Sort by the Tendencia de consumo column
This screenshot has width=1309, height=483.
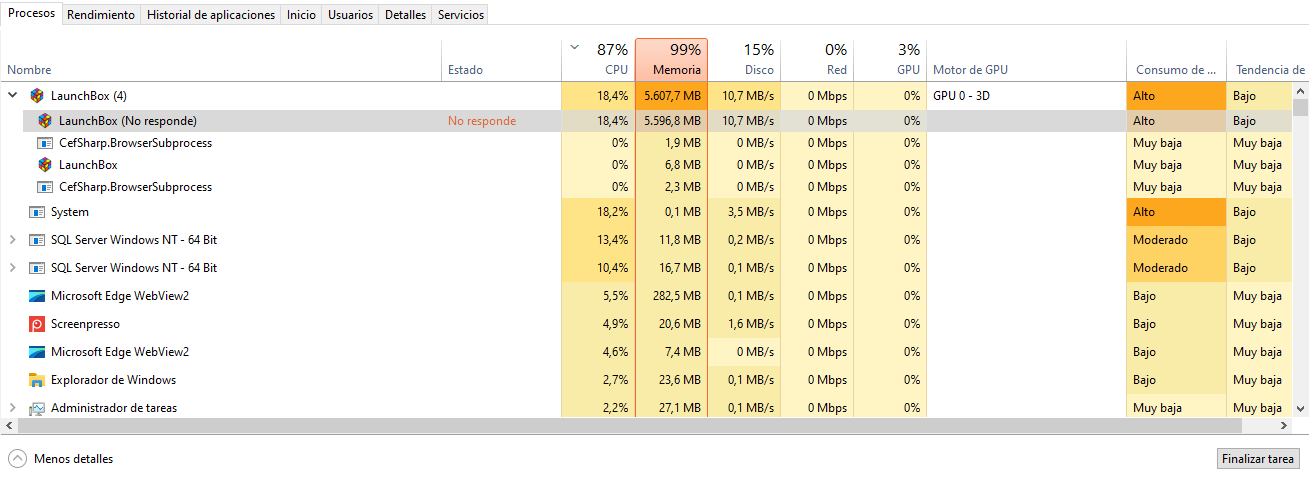[x=1267, y=60]
